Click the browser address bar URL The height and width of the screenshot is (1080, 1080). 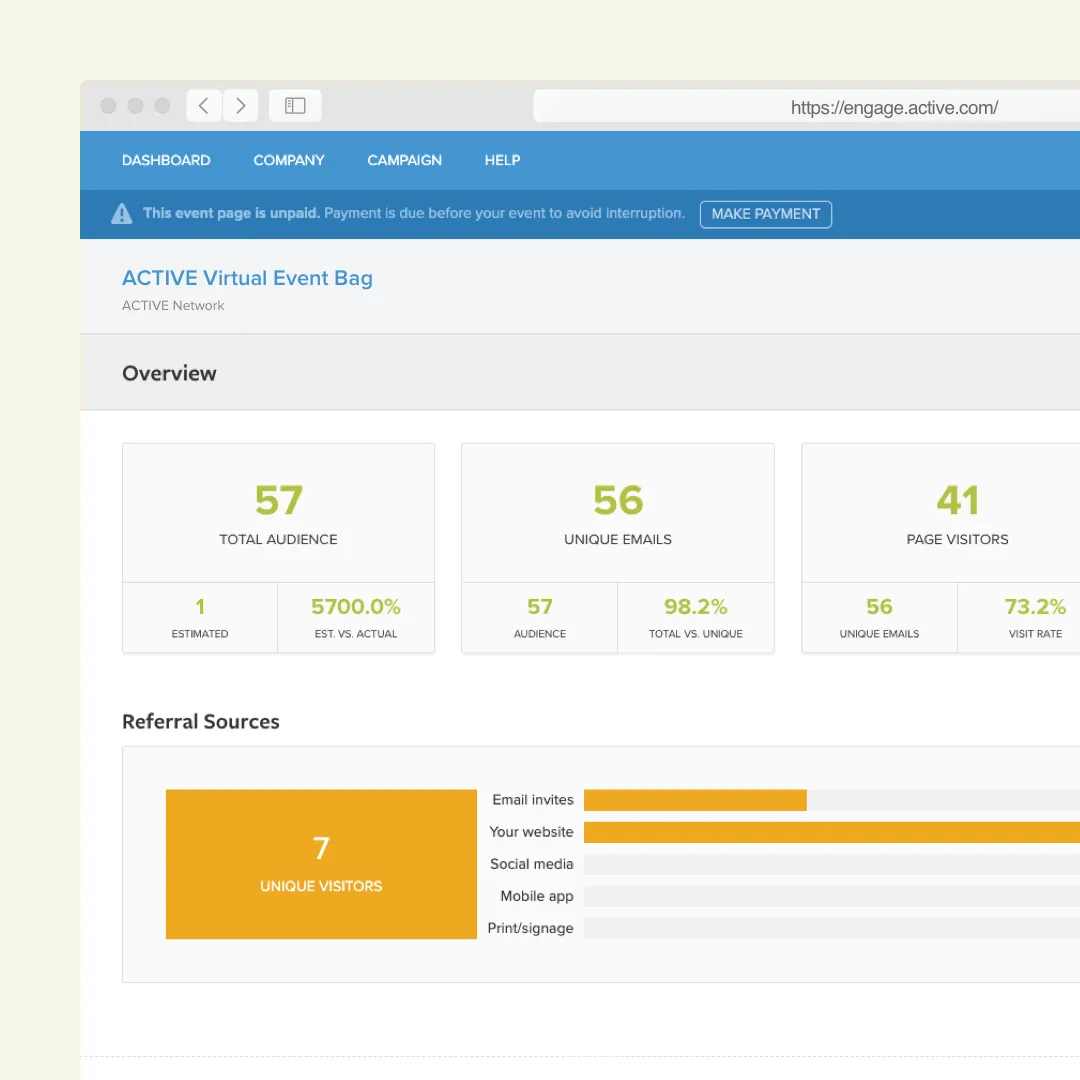point(894,108)
